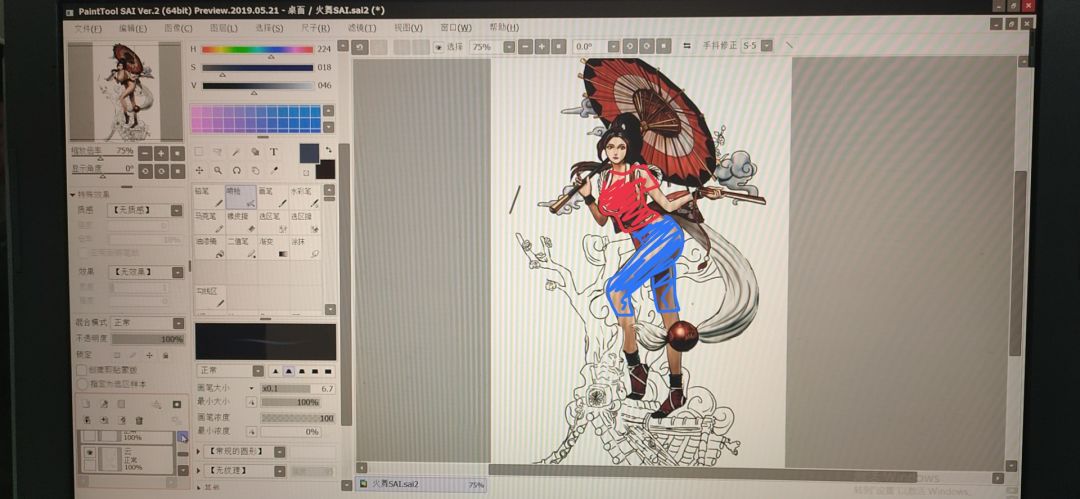The image size is (1080, 499).
Task: Enable 指定为选区样本 option
Action: [82, 384]
